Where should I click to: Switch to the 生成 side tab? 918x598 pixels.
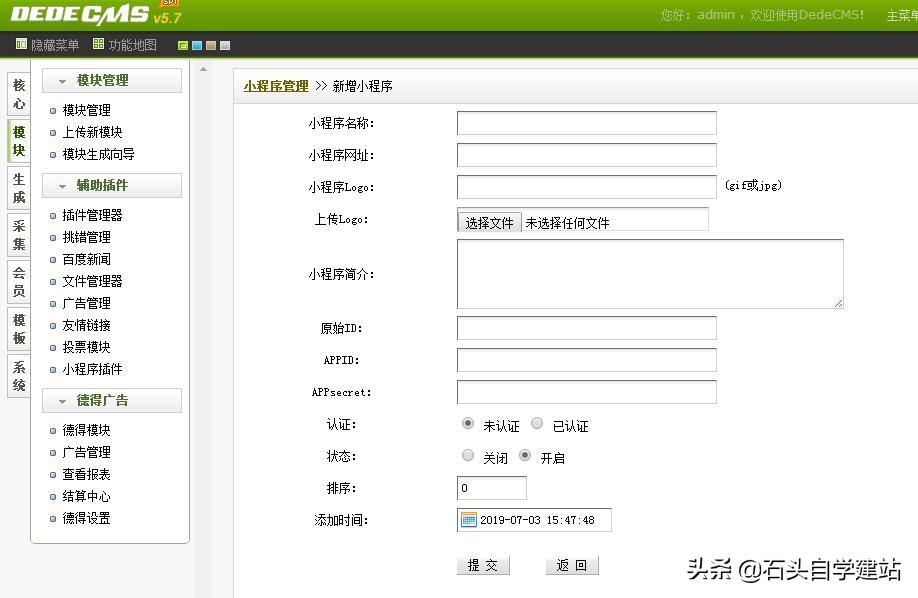coord(19,188)
